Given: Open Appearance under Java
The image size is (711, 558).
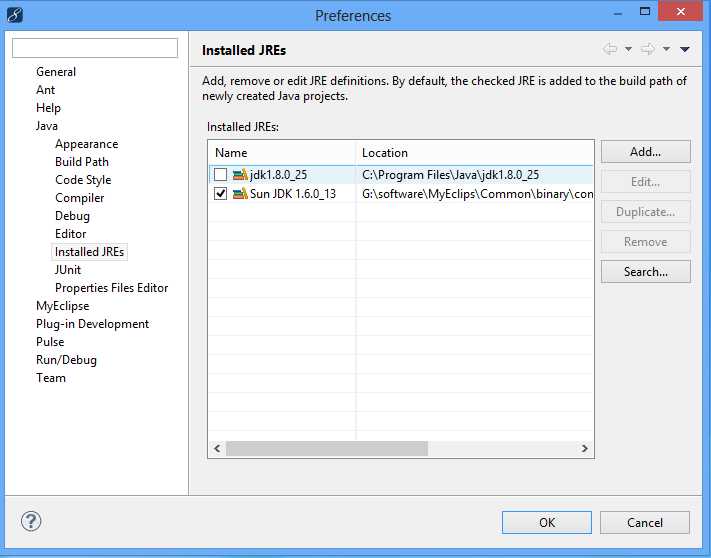Looking at the screenshot, I should pyautogui.click(x=87, y=144).
